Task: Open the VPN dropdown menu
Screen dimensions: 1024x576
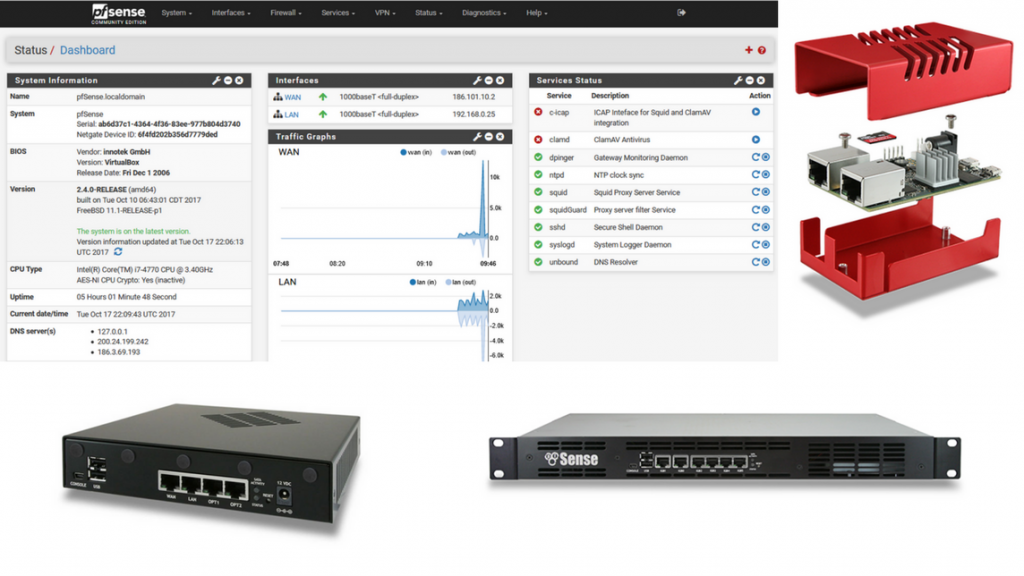Action: (385, 13)
